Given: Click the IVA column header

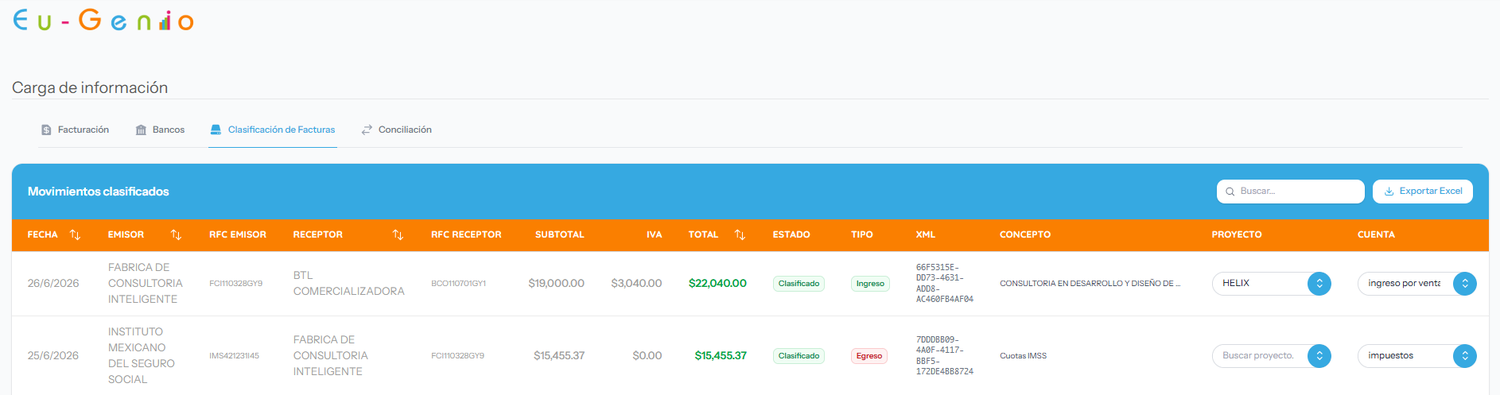Looking at the screenshot, I should [x=654, y=235].
